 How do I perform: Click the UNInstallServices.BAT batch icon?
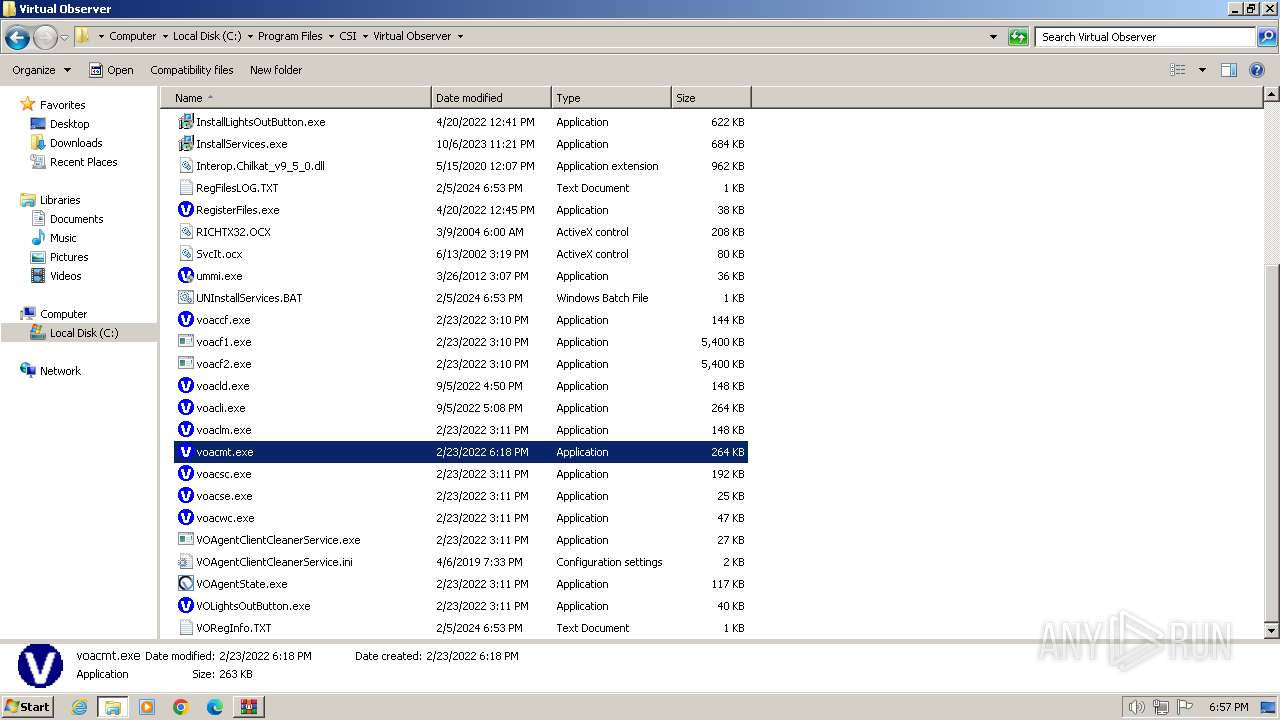(185, 298)
